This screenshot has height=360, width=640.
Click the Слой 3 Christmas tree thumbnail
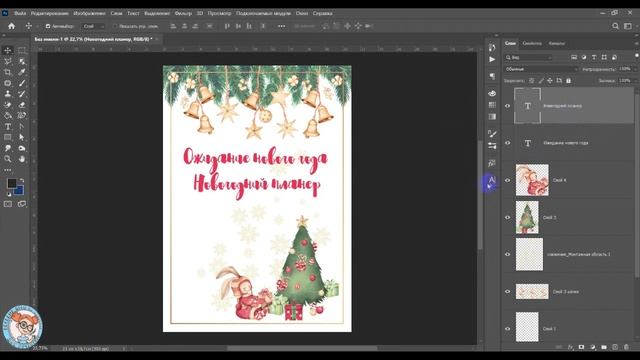527,218
